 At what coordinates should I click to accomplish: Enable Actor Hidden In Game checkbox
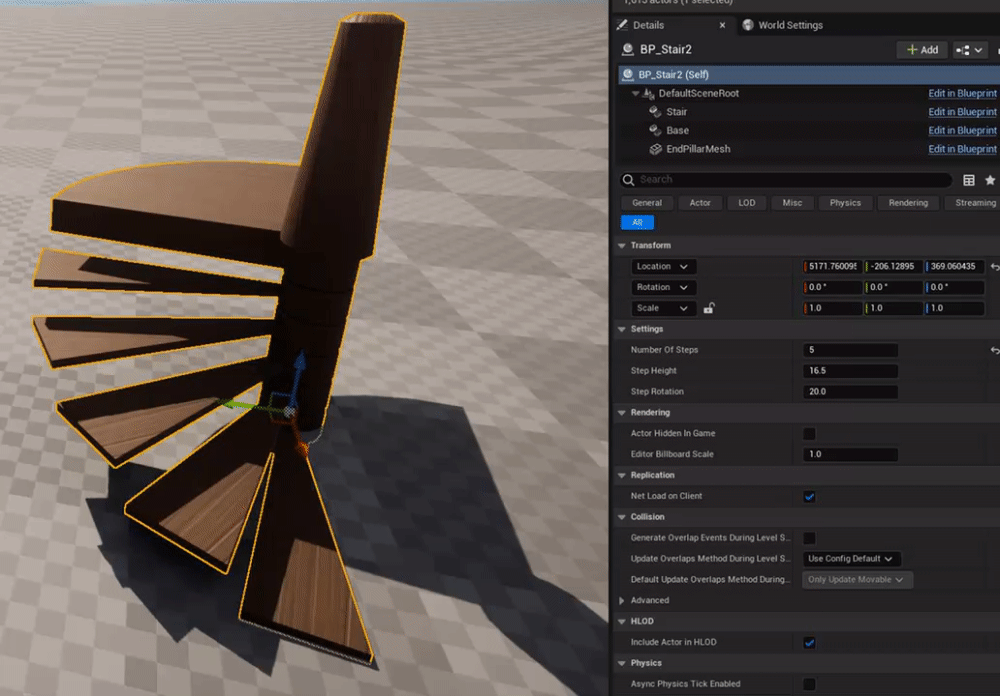pyautogui.click(x=809, y=434)
